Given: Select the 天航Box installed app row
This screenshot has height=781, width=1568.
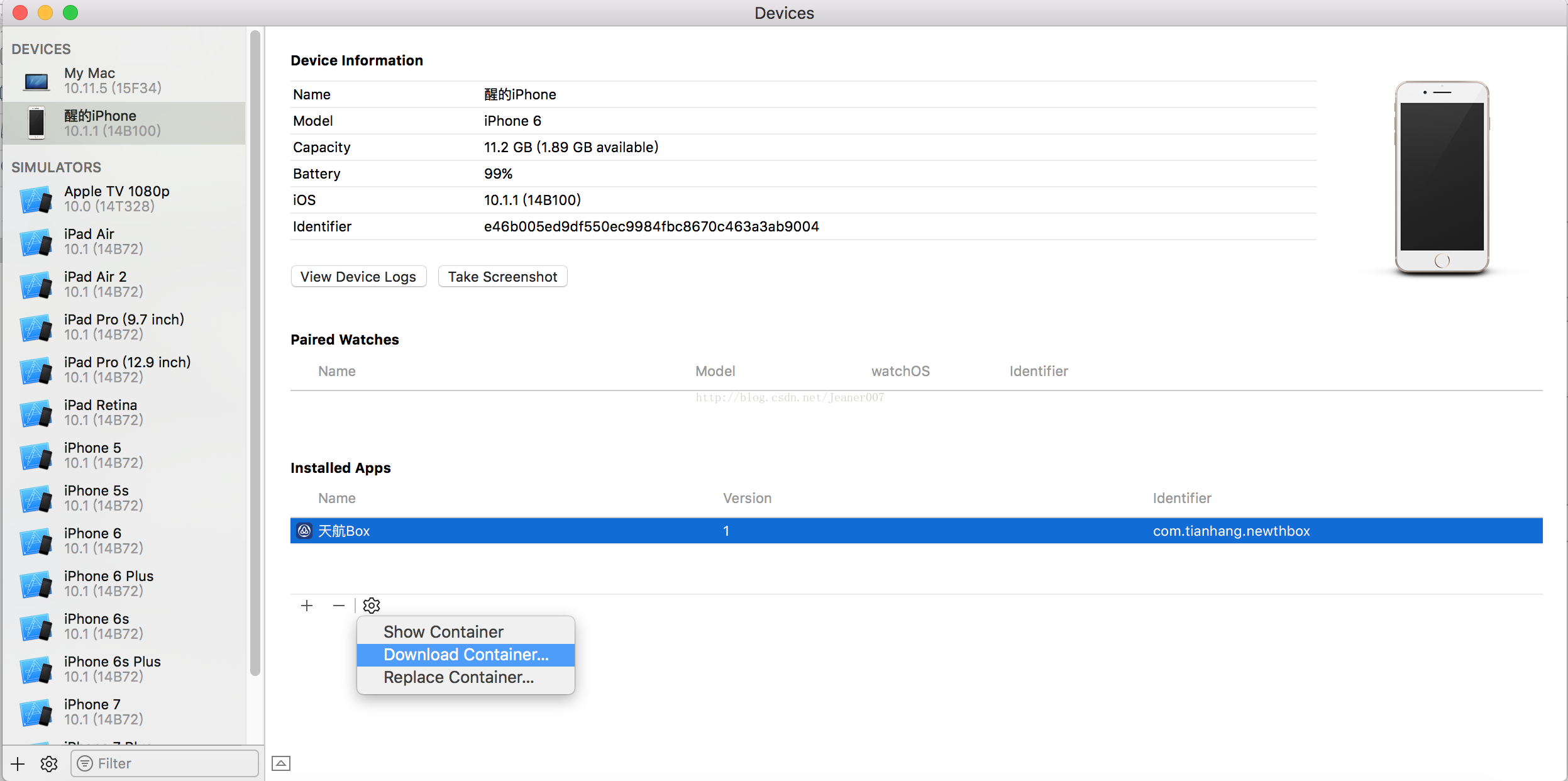Looking at the screenshot, I should click(x=916, y=531).
